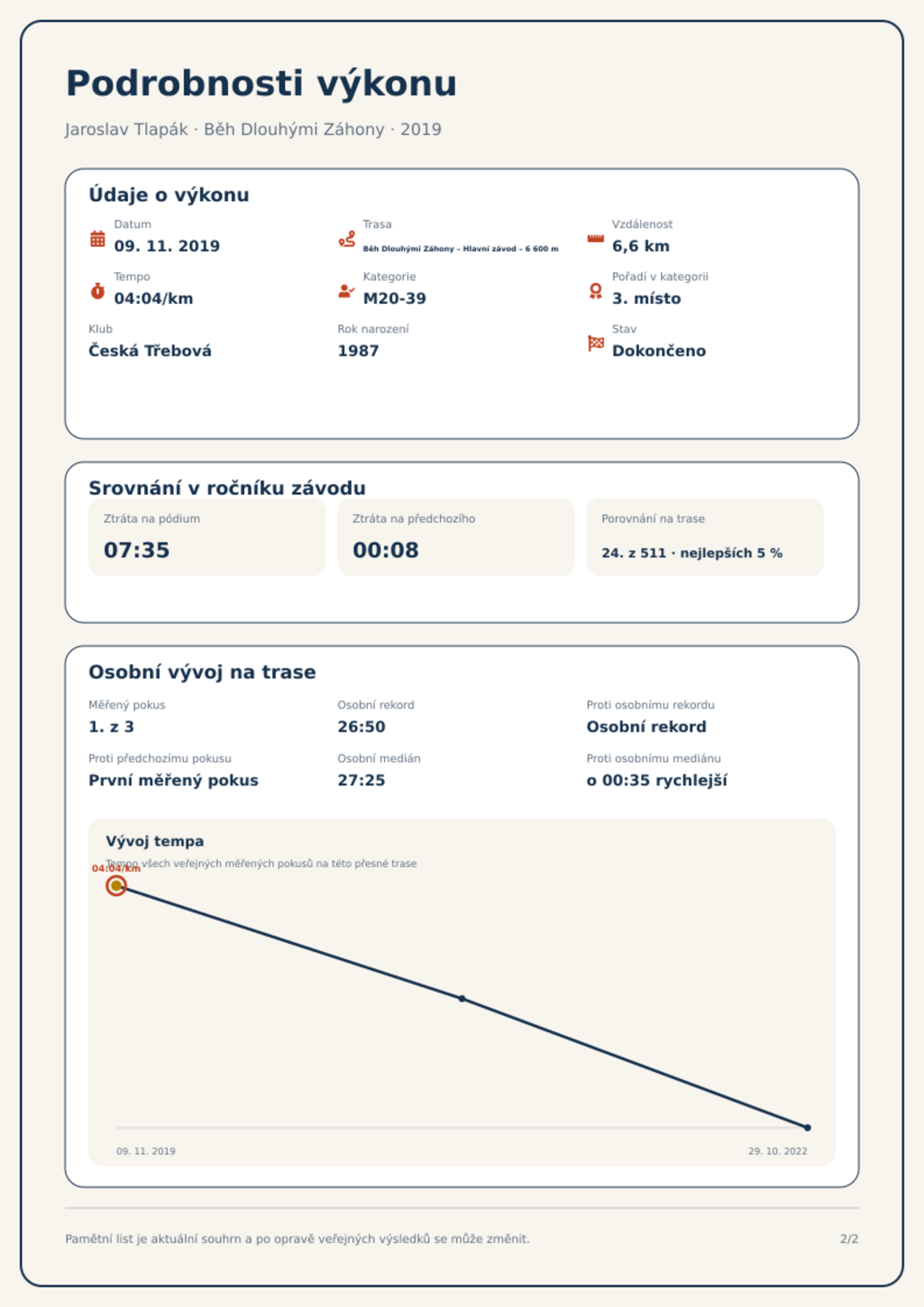Click the Porovnání na trase card
The image size is (924, 1307).
click(705, 537)
